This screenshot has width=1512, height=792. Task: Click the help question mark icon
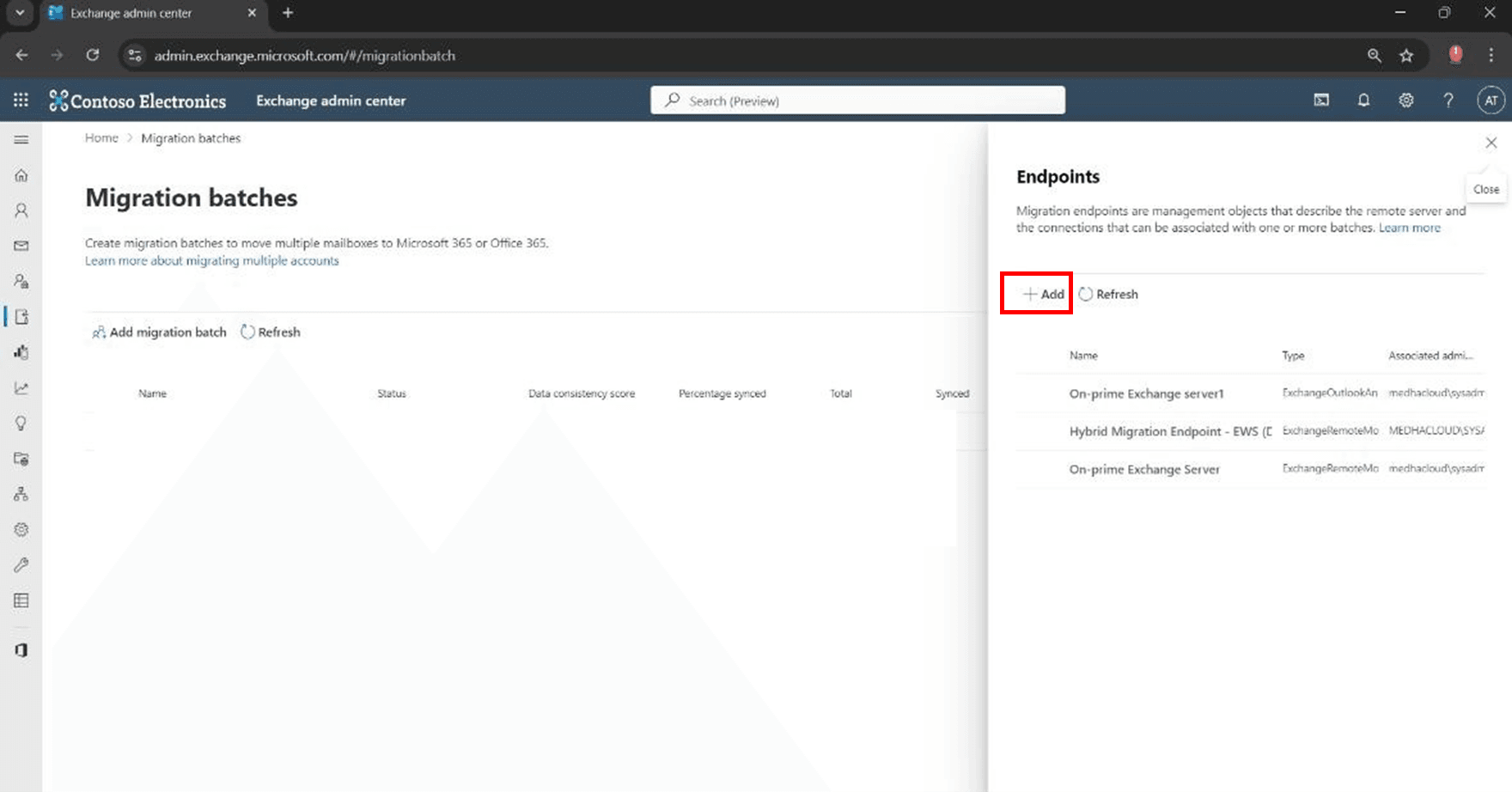click(x=1448, y=101)
